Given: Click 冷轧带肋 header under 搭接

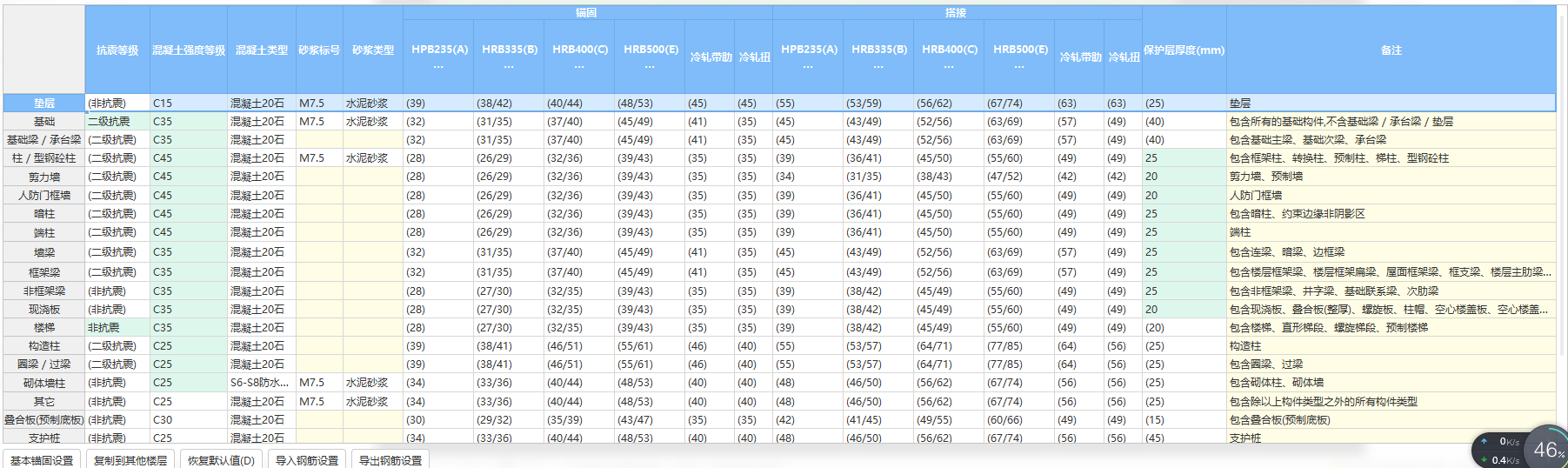Looking at the screenshot, I should pos(1079,57).
